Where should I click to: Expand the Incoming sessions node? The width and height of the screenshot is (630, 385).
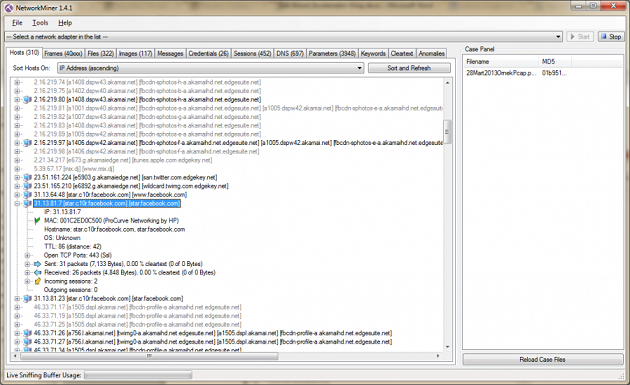click(27, 281)
